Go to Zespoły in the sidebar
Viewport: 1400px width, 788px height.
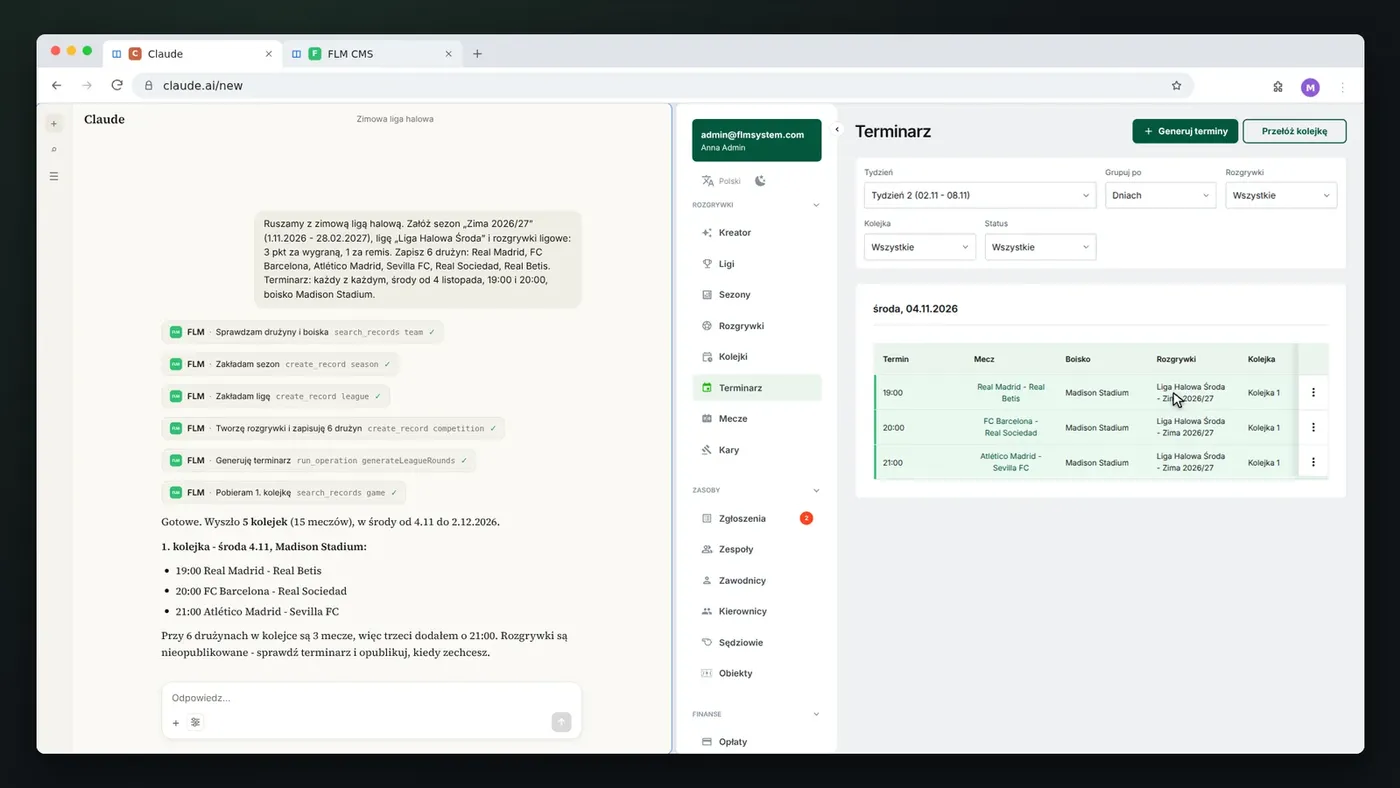tap(756, 550)
